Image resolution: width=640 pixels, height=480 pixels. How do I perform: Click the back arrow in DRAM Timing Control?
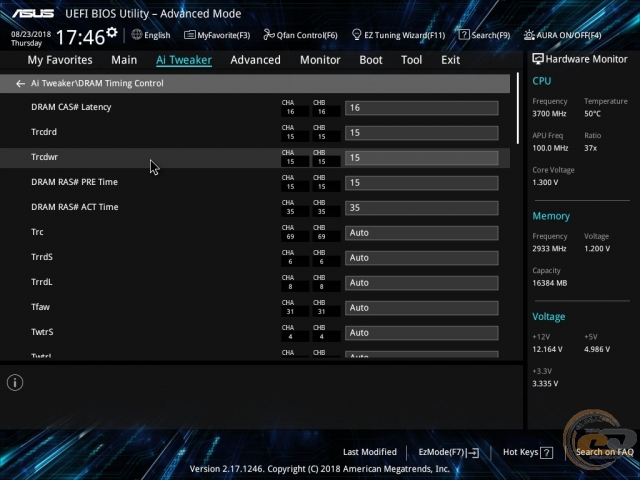[x=20, y=84]
